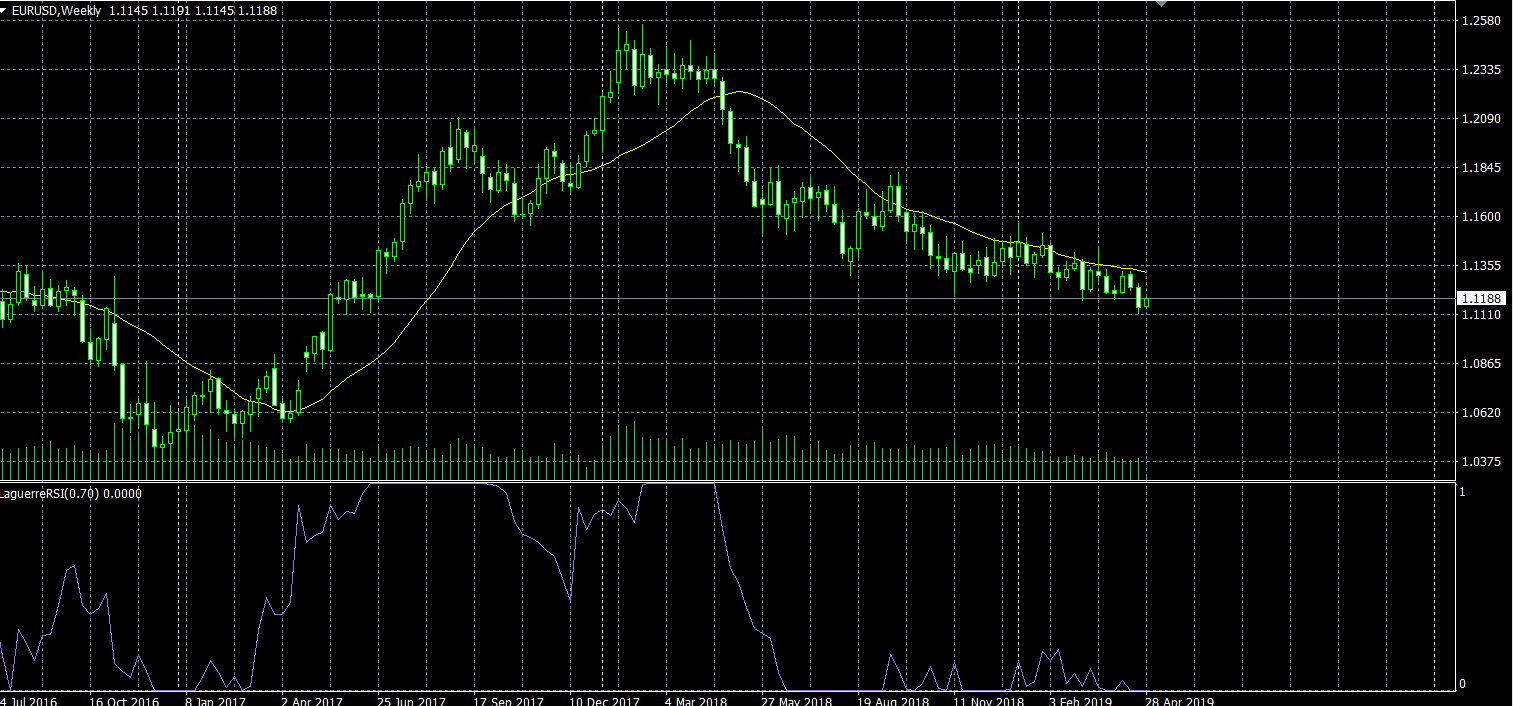Click the indicator scale value 0
This screenshot has width=1513, height=706.
point(1462,684)
